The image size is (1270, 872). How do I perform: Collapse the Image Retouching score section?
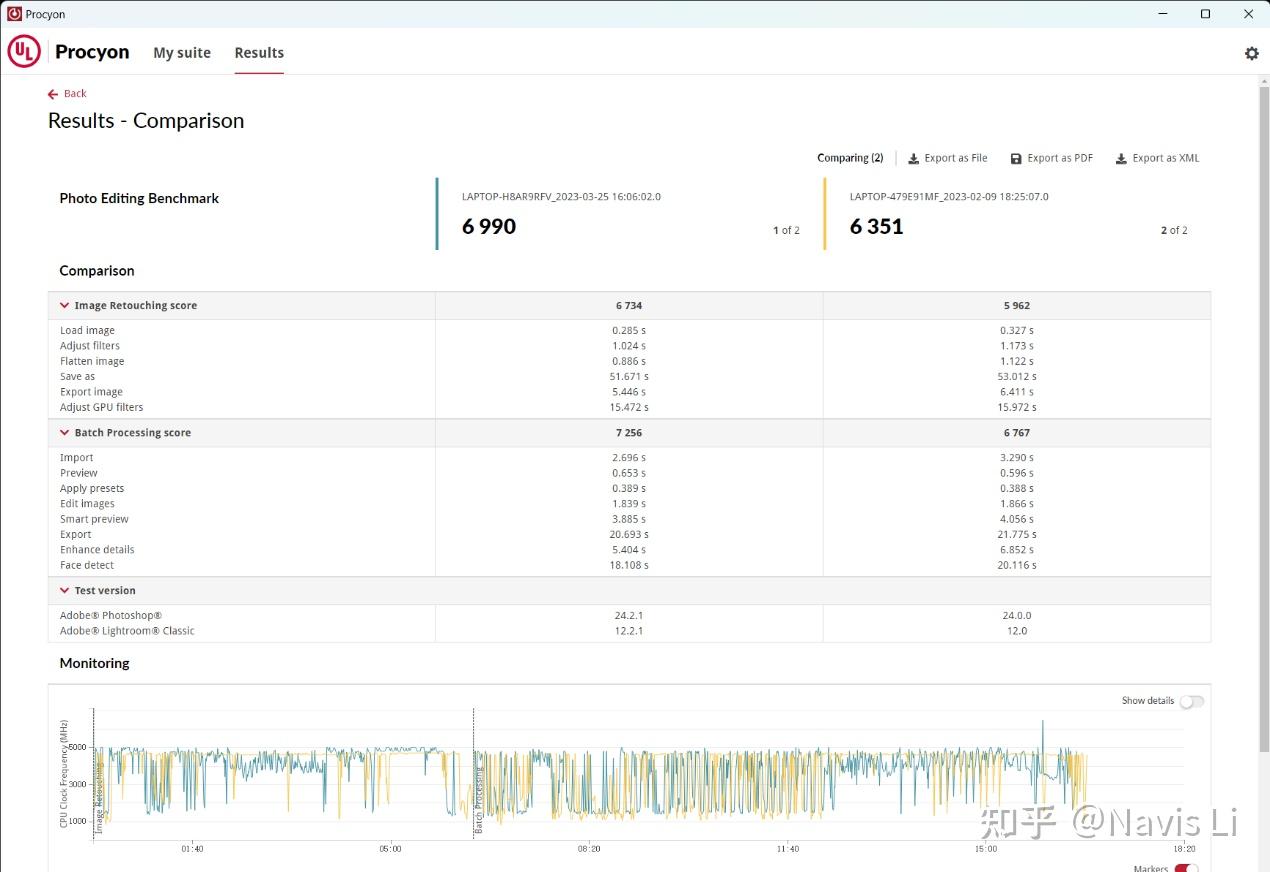coord(64,306)
